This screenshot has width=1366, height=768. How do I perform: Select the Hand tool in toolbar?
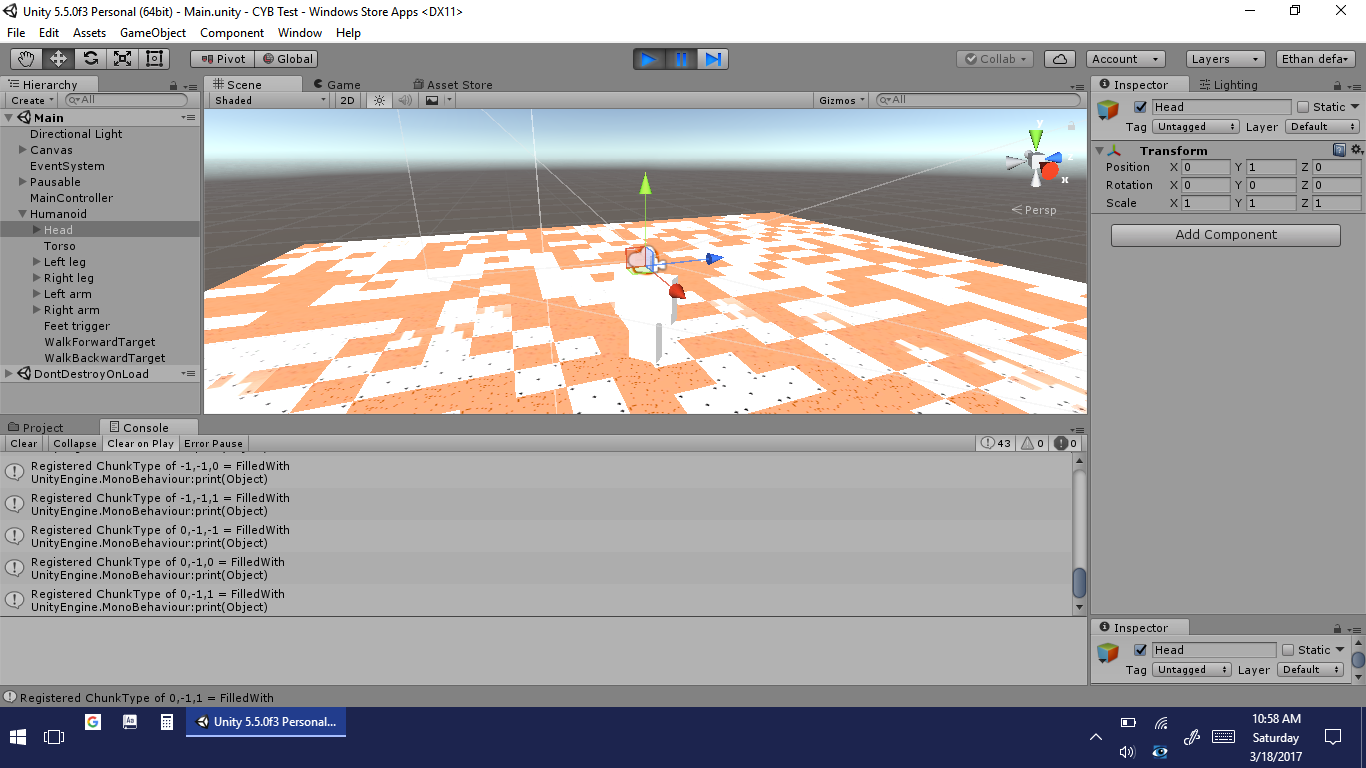(26, 59)
